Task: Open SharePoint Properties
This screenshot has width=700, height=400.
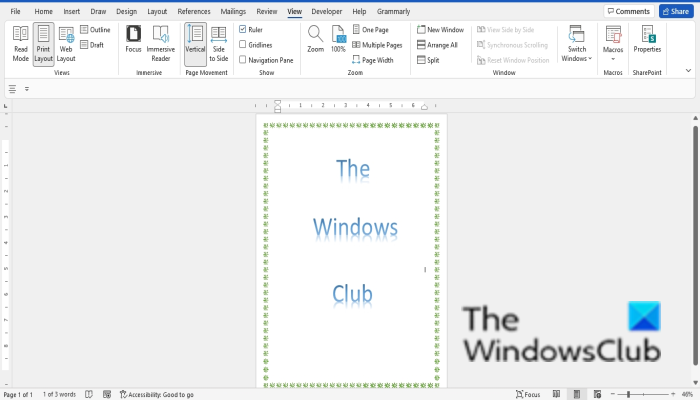Action: 647,39
